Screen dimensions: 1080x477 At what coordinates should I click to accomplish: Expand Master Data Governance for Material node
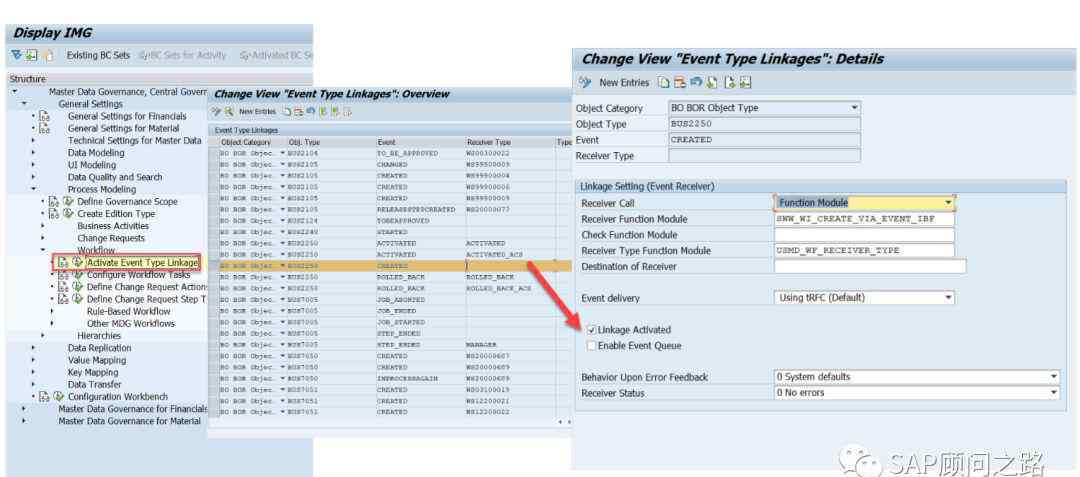23,421
